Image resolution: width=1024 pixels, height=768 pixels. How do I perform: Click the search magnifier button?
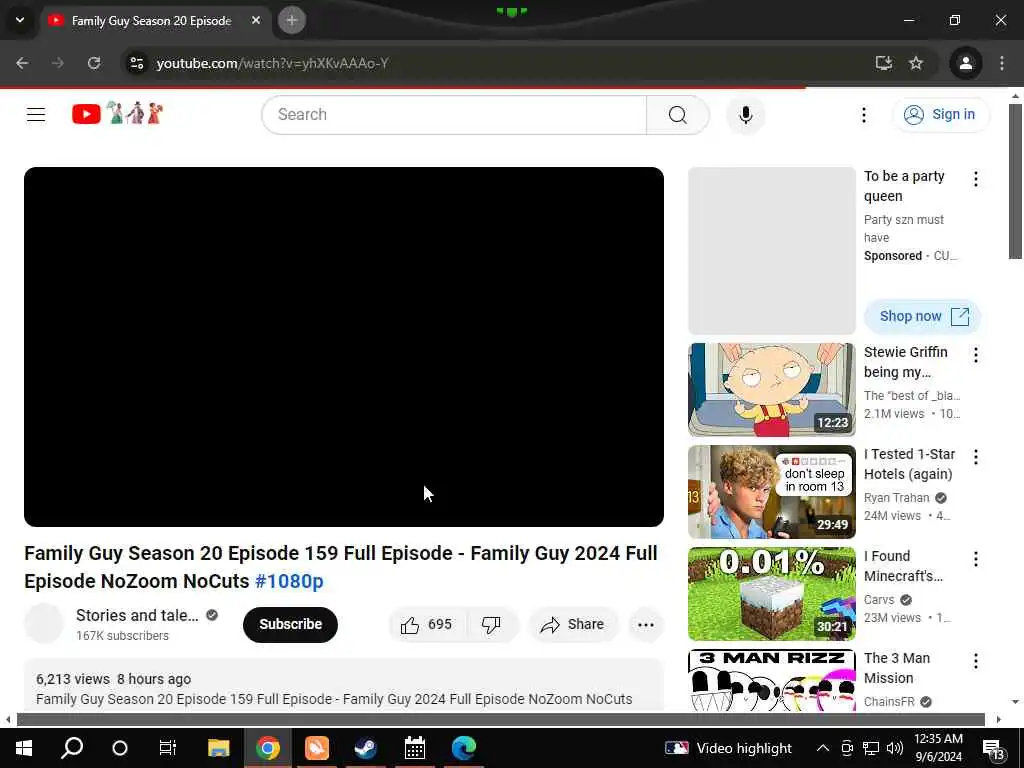[x=678, y=115]
